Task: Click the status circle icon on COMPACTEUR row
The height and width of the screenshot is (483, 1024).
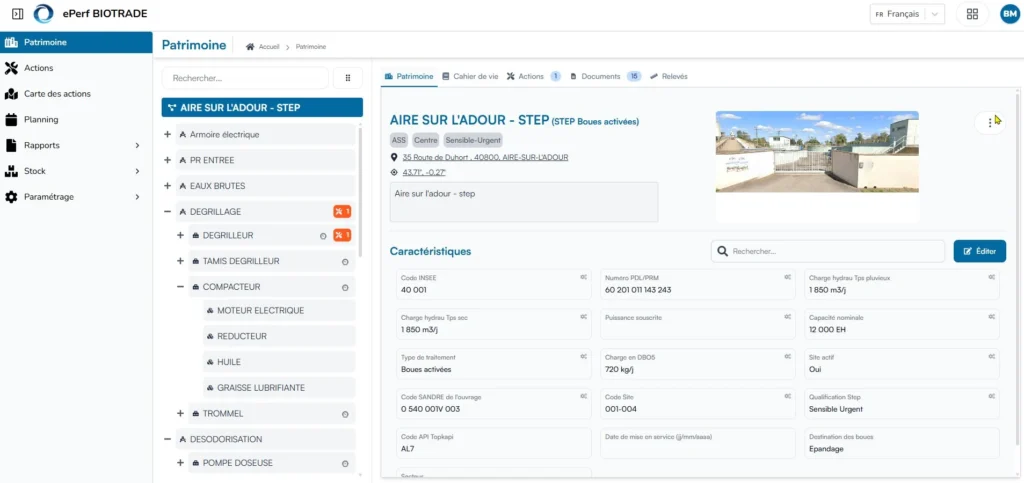Action: tap(345, 287)
